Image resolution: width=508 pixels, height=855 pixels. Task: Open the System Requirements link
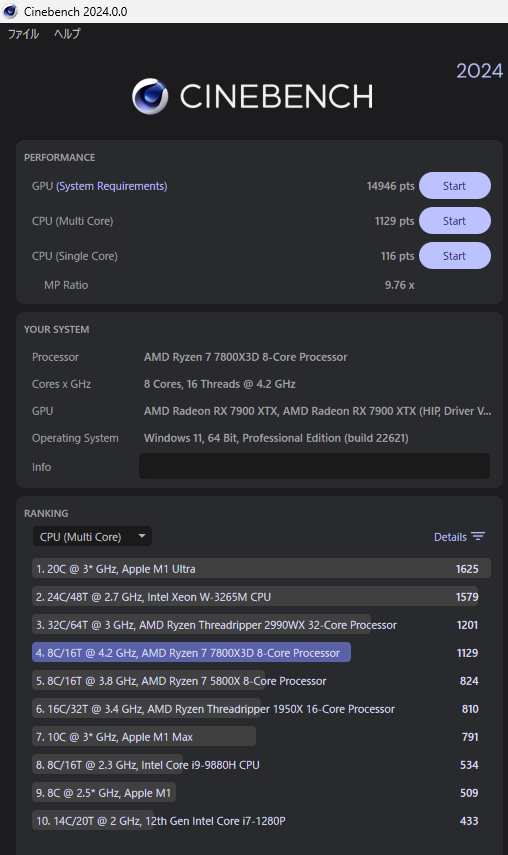click(x=112, y=186)
